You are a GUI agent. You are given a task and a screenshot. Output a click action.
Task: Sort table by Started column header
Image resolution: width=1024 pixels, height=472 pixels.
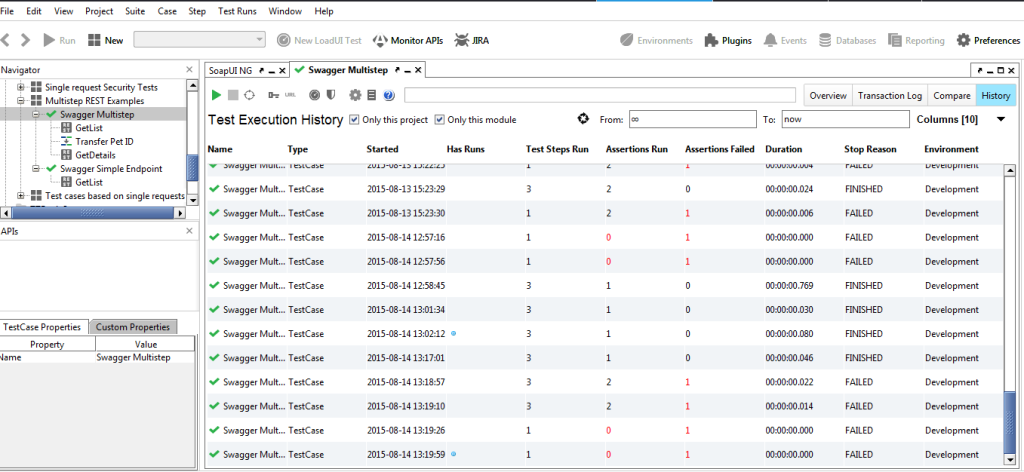382,149
